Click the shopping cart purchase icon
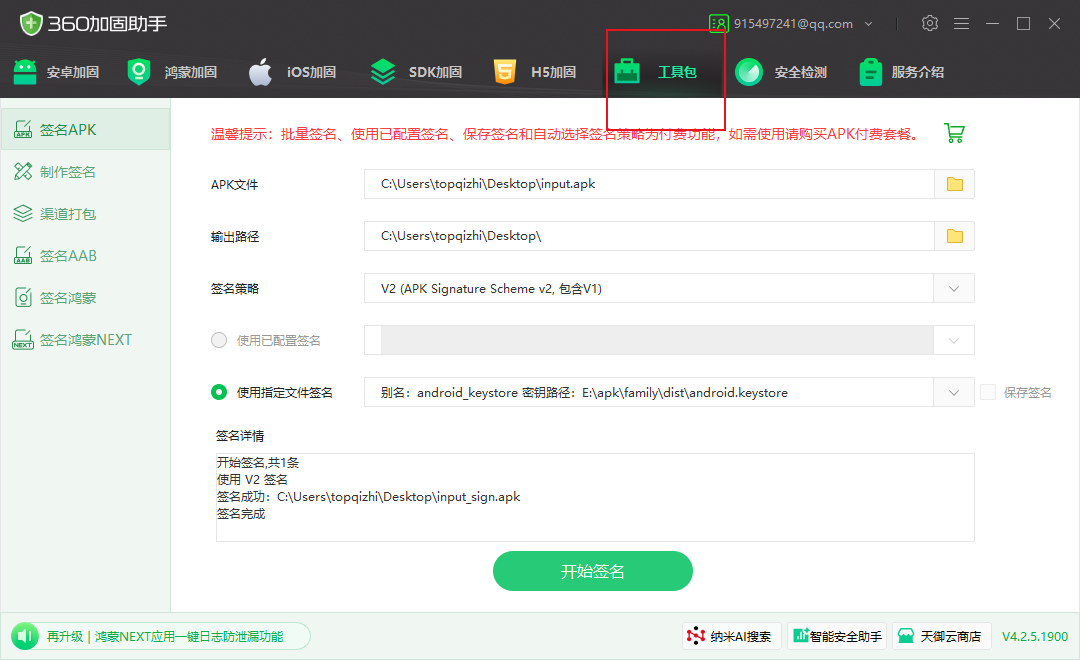Screen dimensions: 1080x660 (955, 133)
